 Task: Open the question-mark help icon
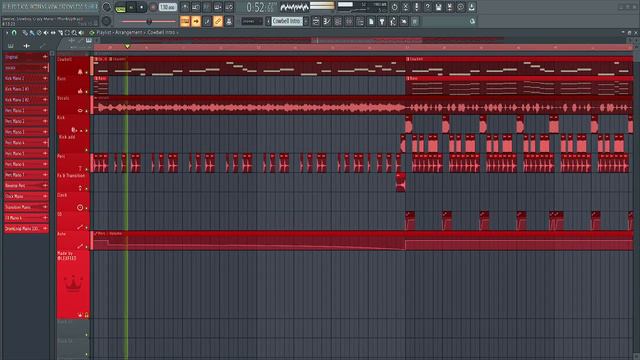click(x=427, y=7)
